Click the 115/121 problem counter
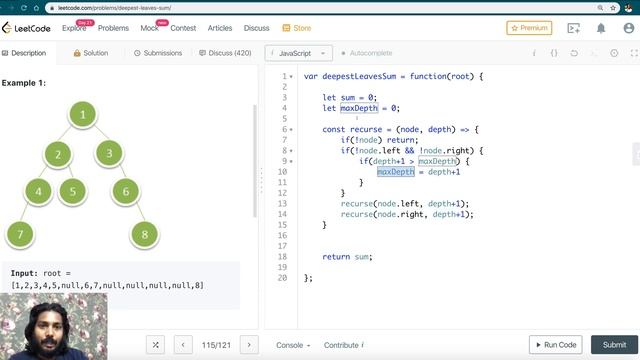The width and height of the screenshot is (640, 360). point(216,345)
